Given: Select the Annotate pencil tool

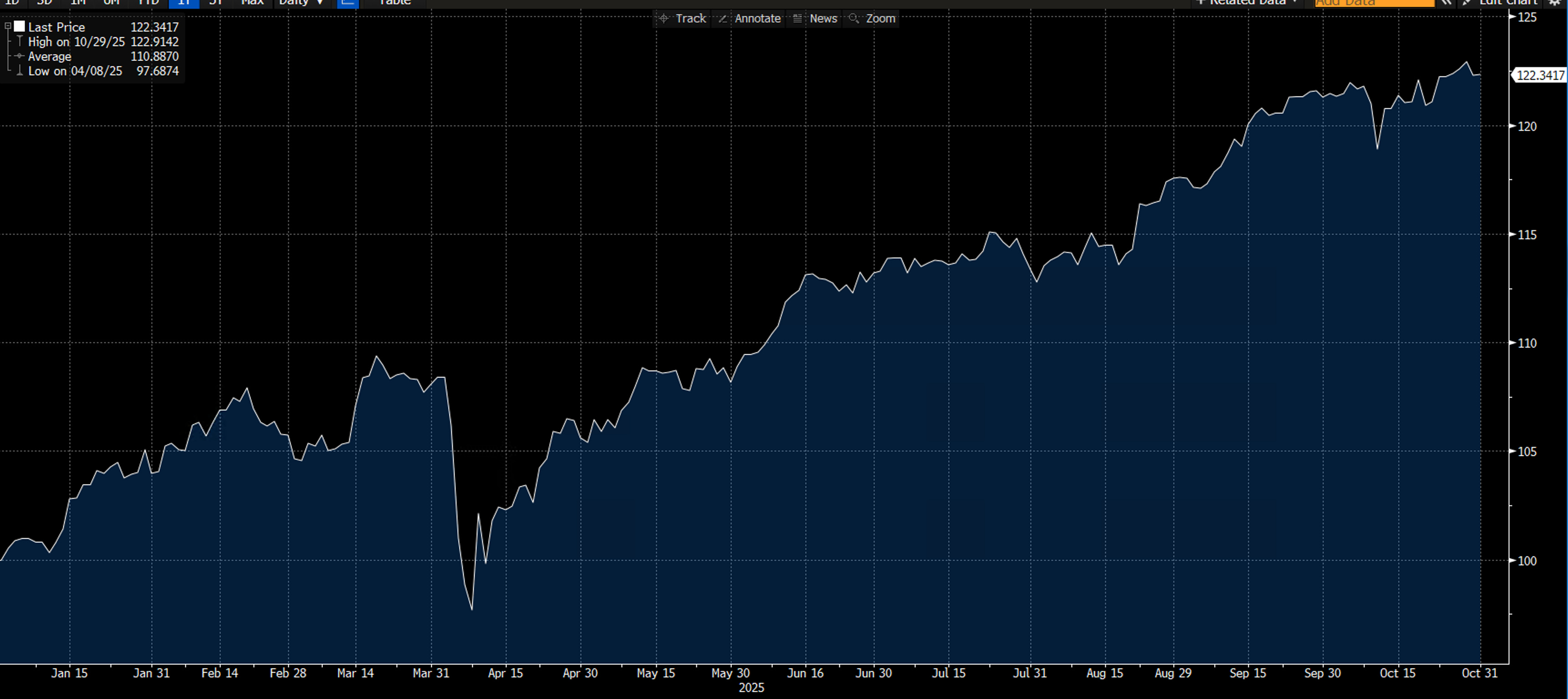Looking at the screenshot, I should [x=749, y=19].
